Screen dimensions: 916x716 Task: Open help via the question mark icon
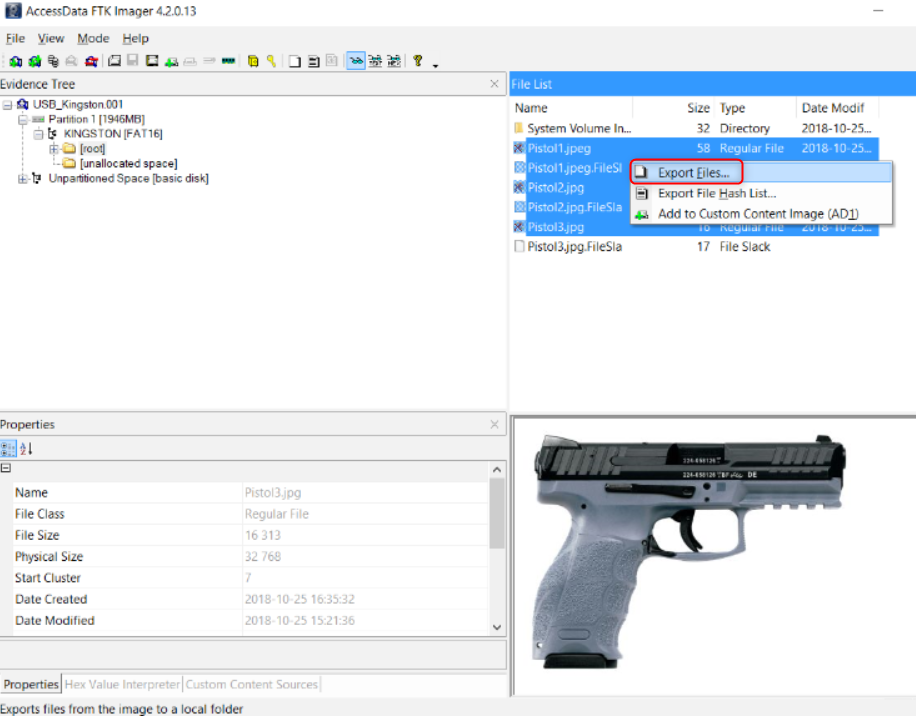coord(418,62)
